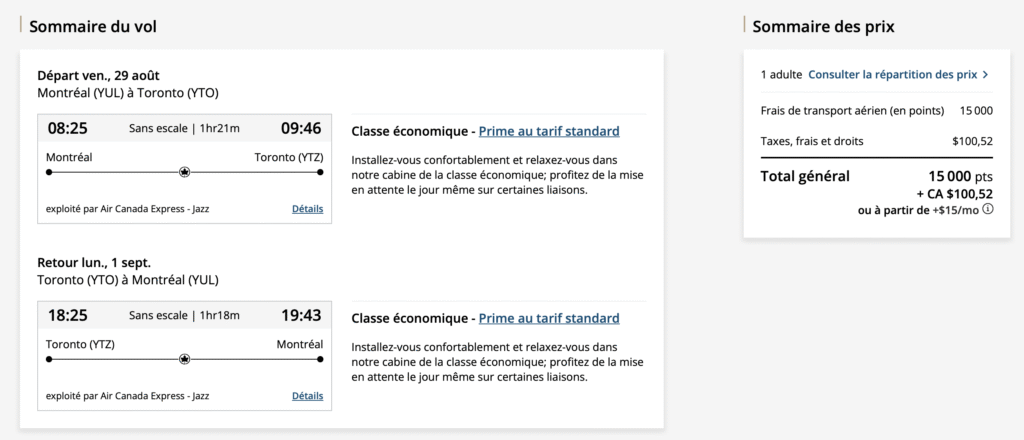Click the 08:25 departure time
The image size is (1024, 440).
(68, 128)
